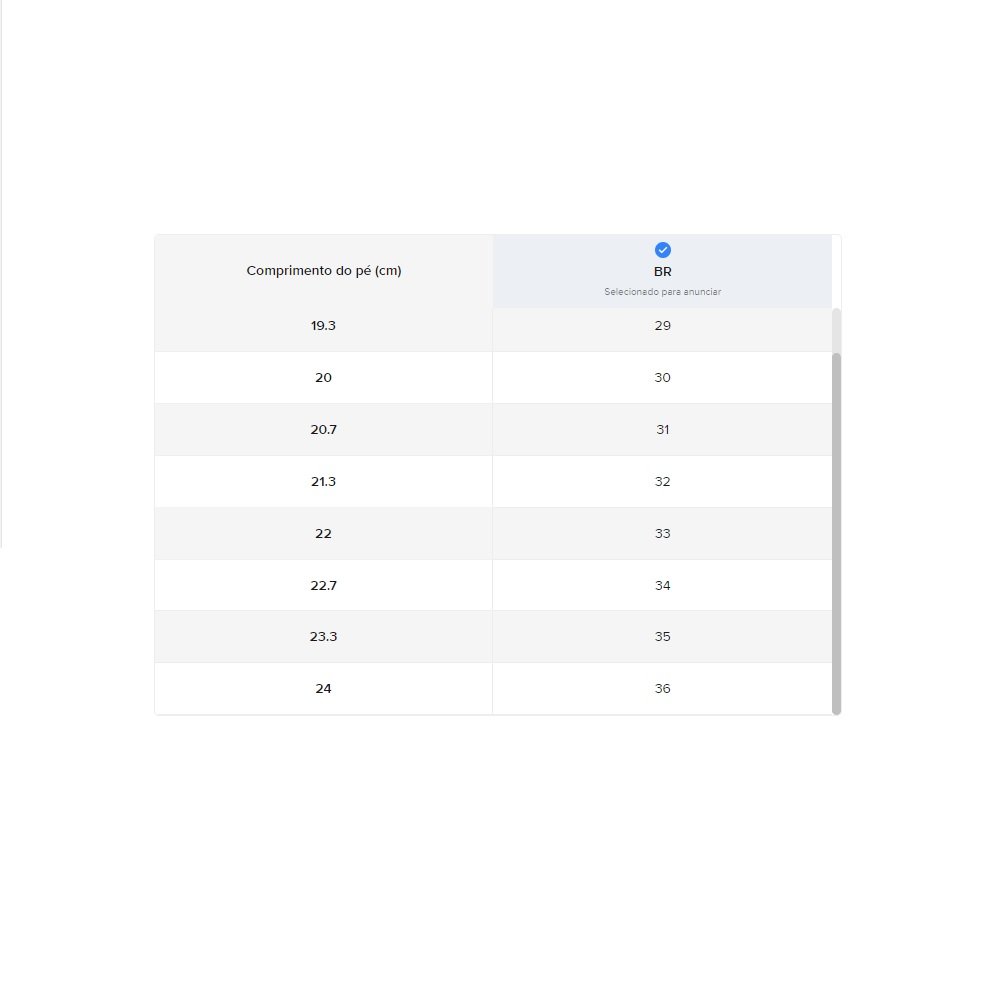Click the blue checkmark above BR
1000x1000 pixels.
tap(662, 250)
